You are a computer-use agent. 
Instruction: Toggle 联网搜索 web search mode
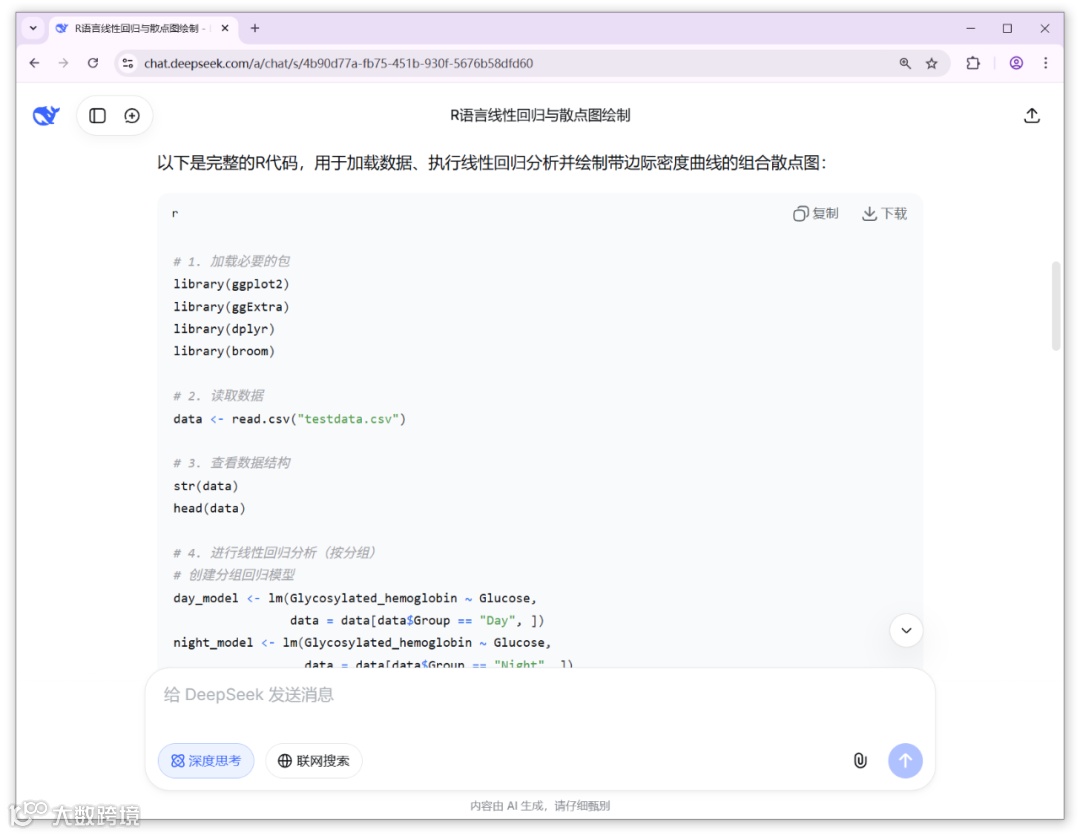click(313, 761)
